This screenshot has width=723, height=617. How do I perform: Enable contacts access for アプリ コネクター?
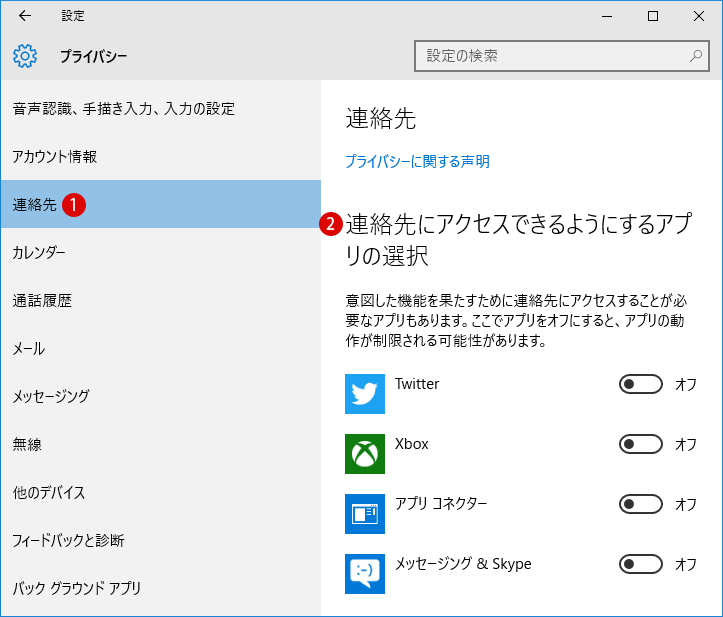[640, 504]
